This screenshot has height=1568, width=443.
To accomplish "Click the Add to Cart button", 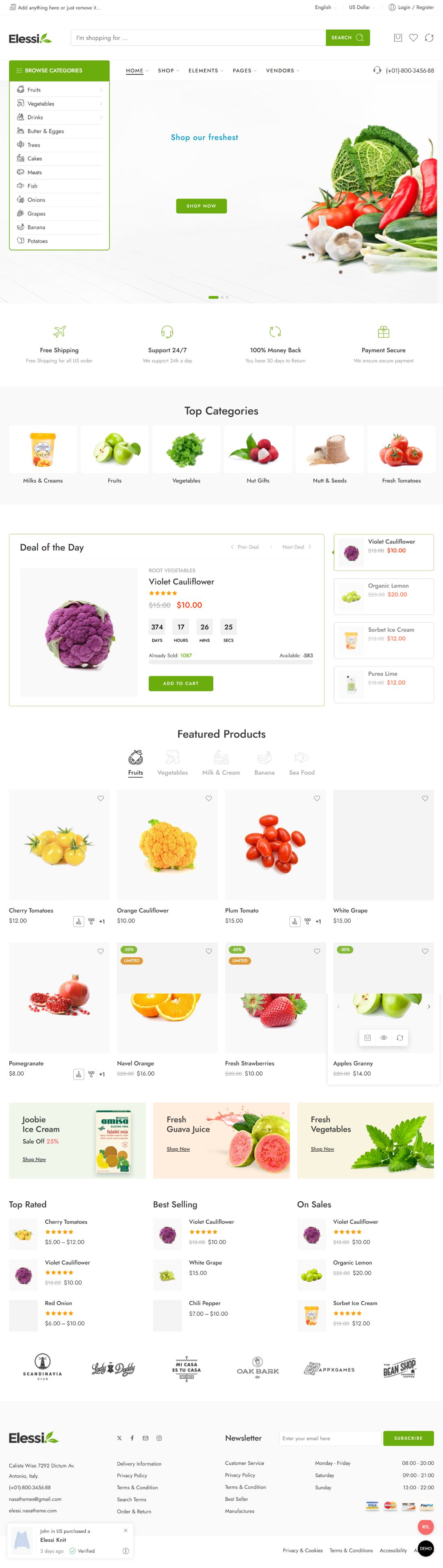I will 181,683.
